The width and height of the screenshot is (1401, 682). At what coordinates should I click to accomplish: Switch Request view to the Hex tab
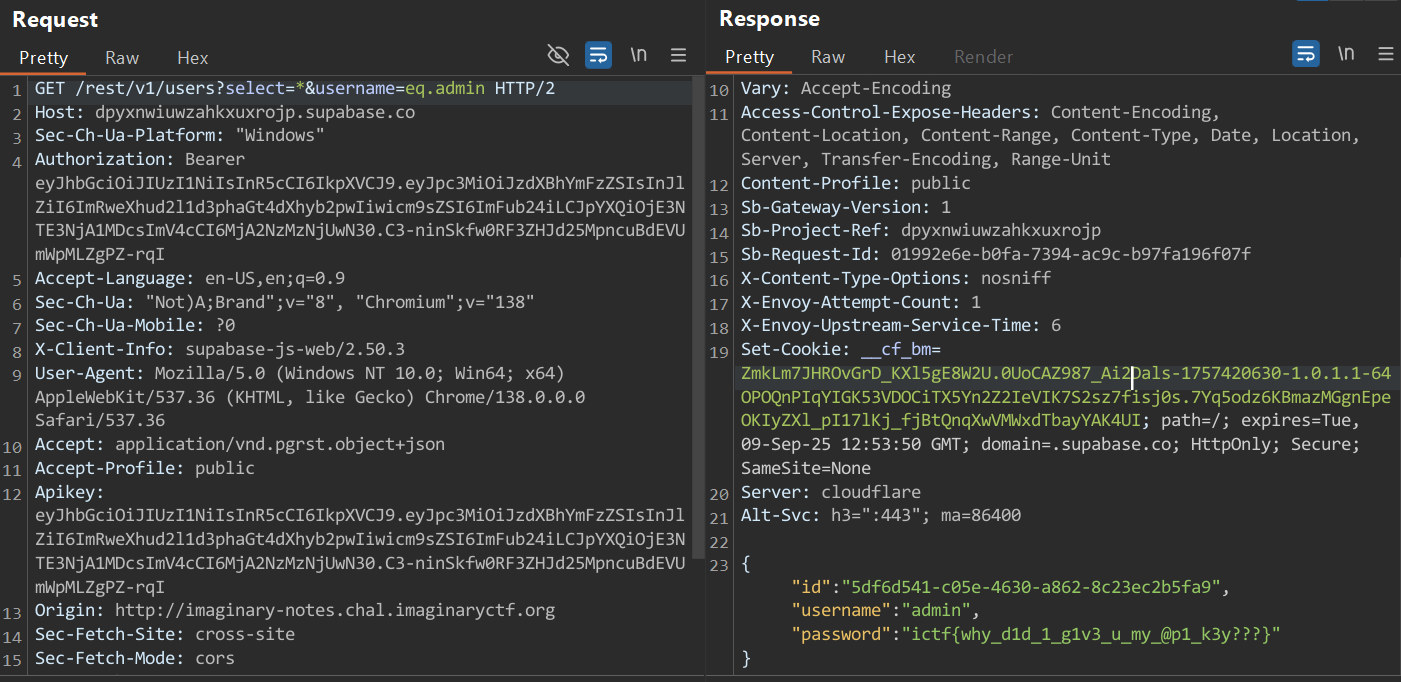[193, 57]
